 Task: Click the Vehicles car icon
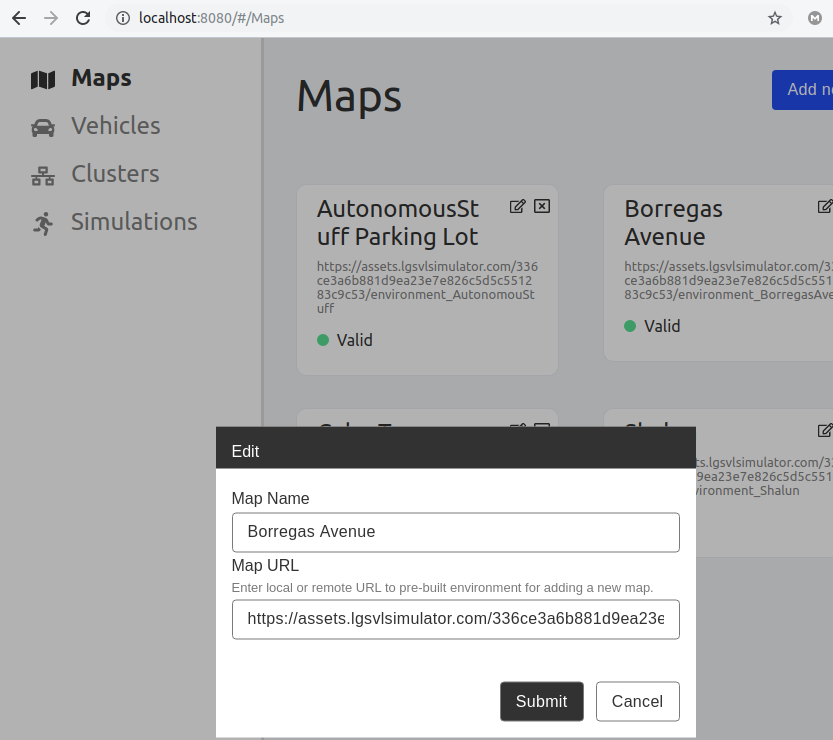click(43, 127)
